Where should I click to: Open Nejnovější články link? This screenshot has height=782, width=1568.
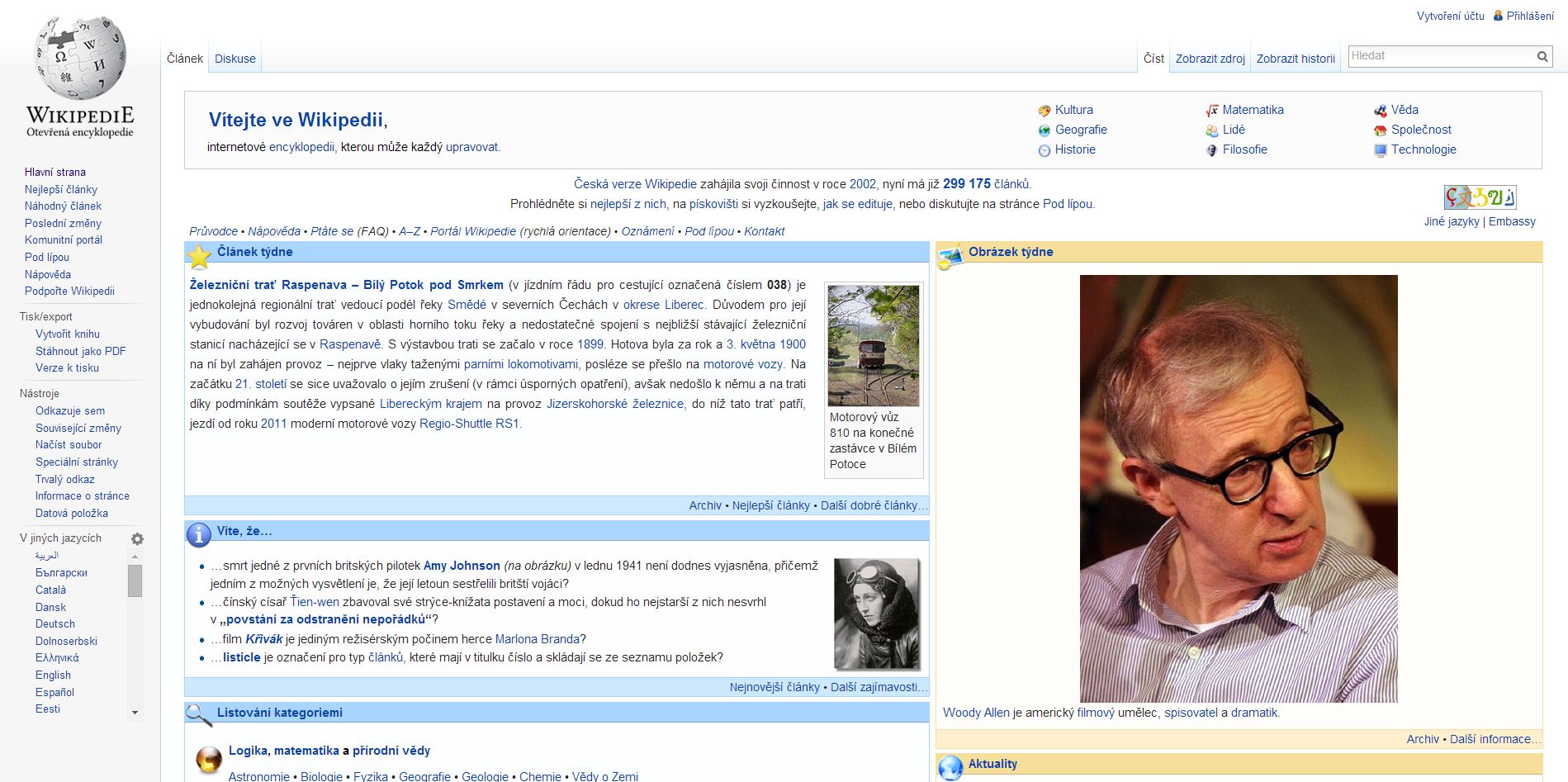click(x=775, y=687)
